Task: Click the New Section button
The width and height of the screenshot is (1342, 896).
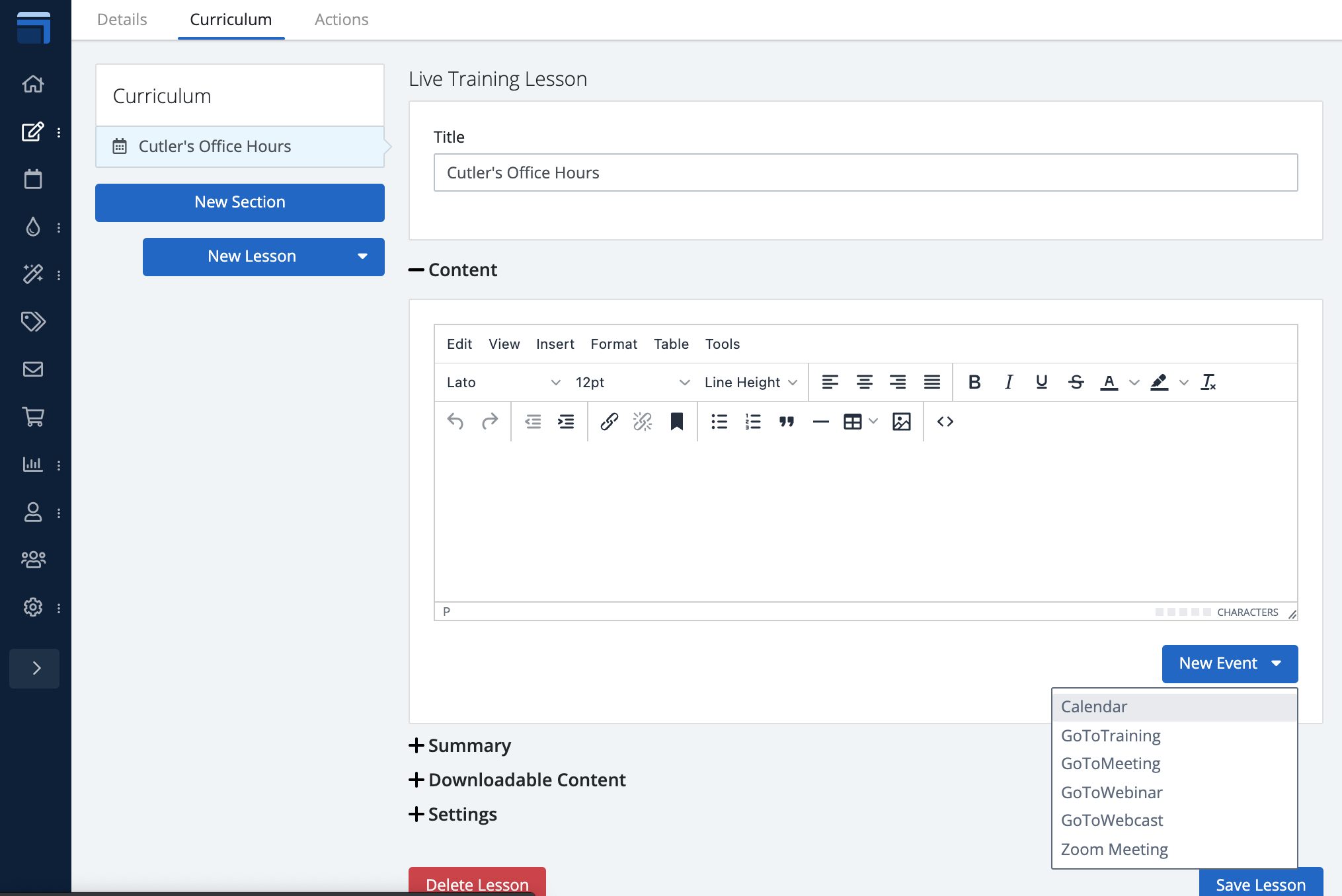Action: click(x=239, y=202)
